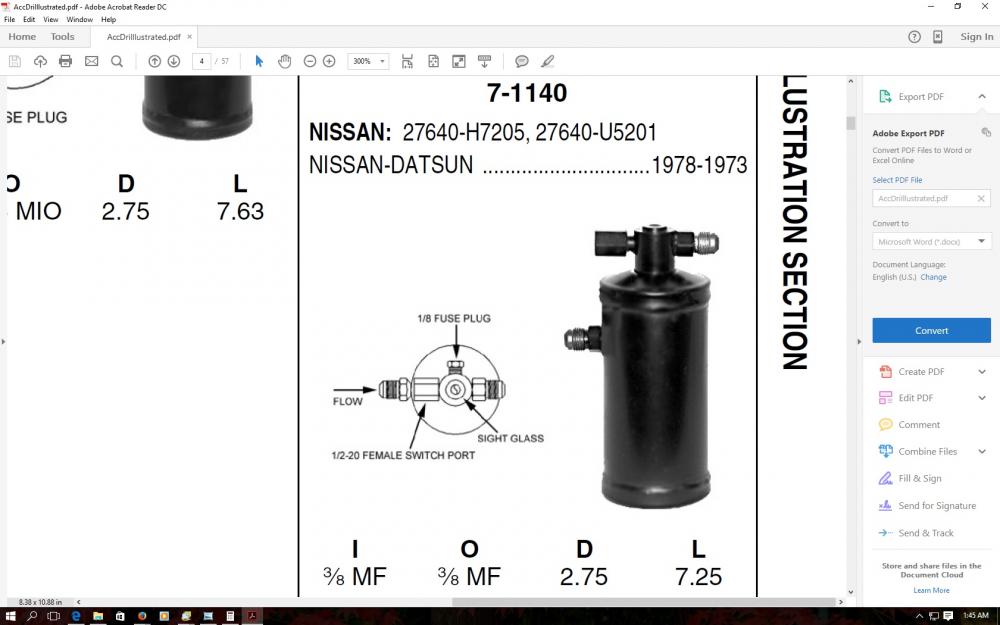Click the Save file icon
The image size is (1000, 625).
click(x=15, y=61)
